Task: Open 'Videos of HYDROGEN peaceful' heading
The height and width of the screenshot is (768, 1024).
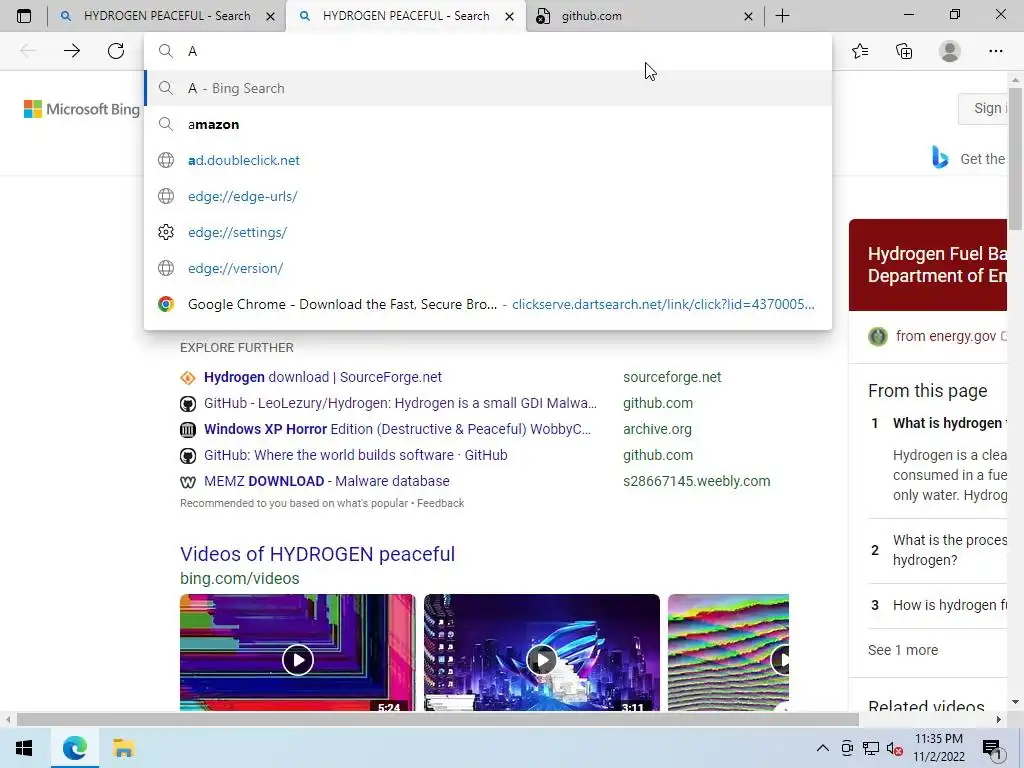Action: tap(317, 554)
